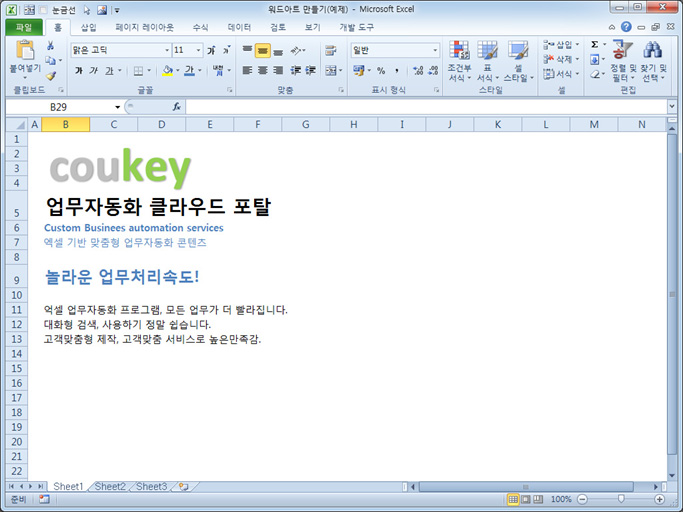Open Sheet3 worksheet tab

(x=151, y=486)
